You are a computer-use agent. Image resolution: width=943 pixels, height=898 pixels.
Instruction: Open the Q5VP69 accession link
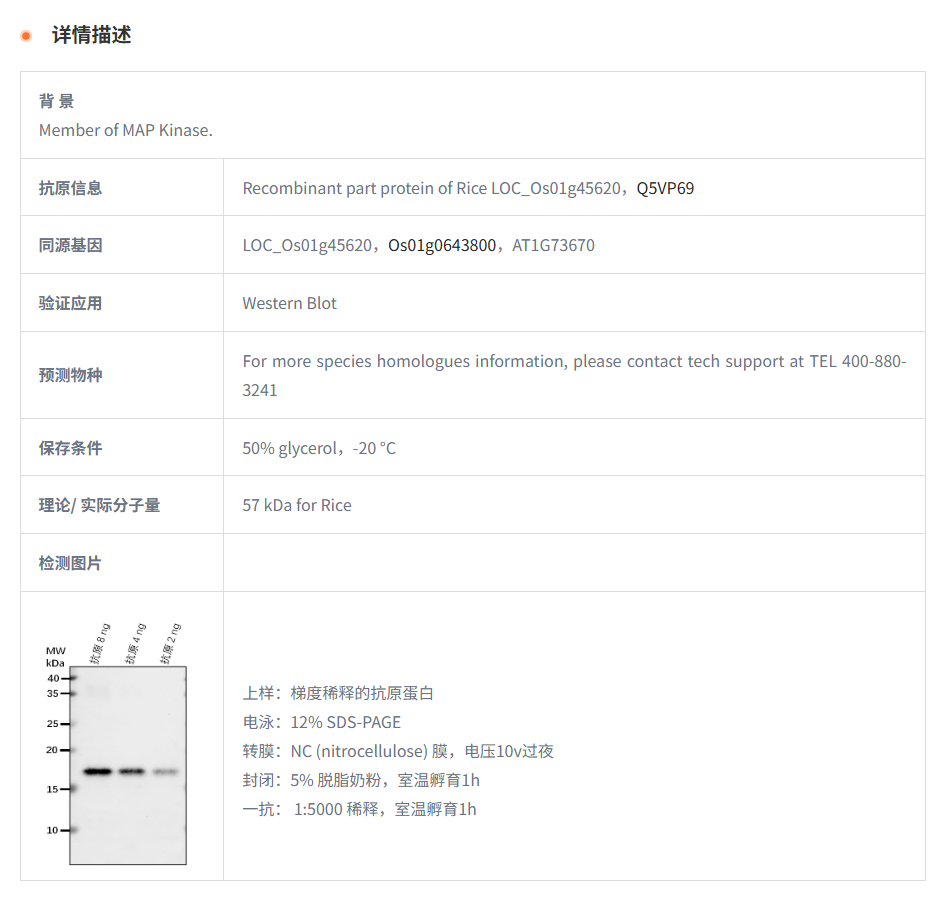pos(665,188)
